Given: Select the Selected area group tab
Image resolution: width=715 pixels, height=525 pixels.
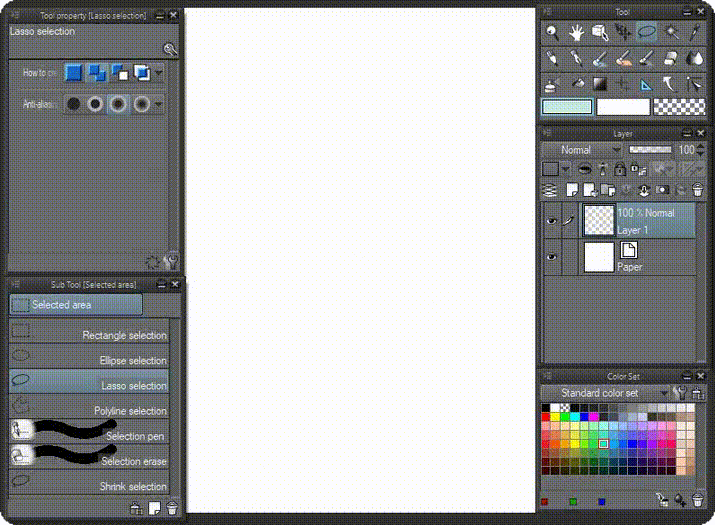Looking at the screenshot, I should pyautogui.click(x=76, y=304).
